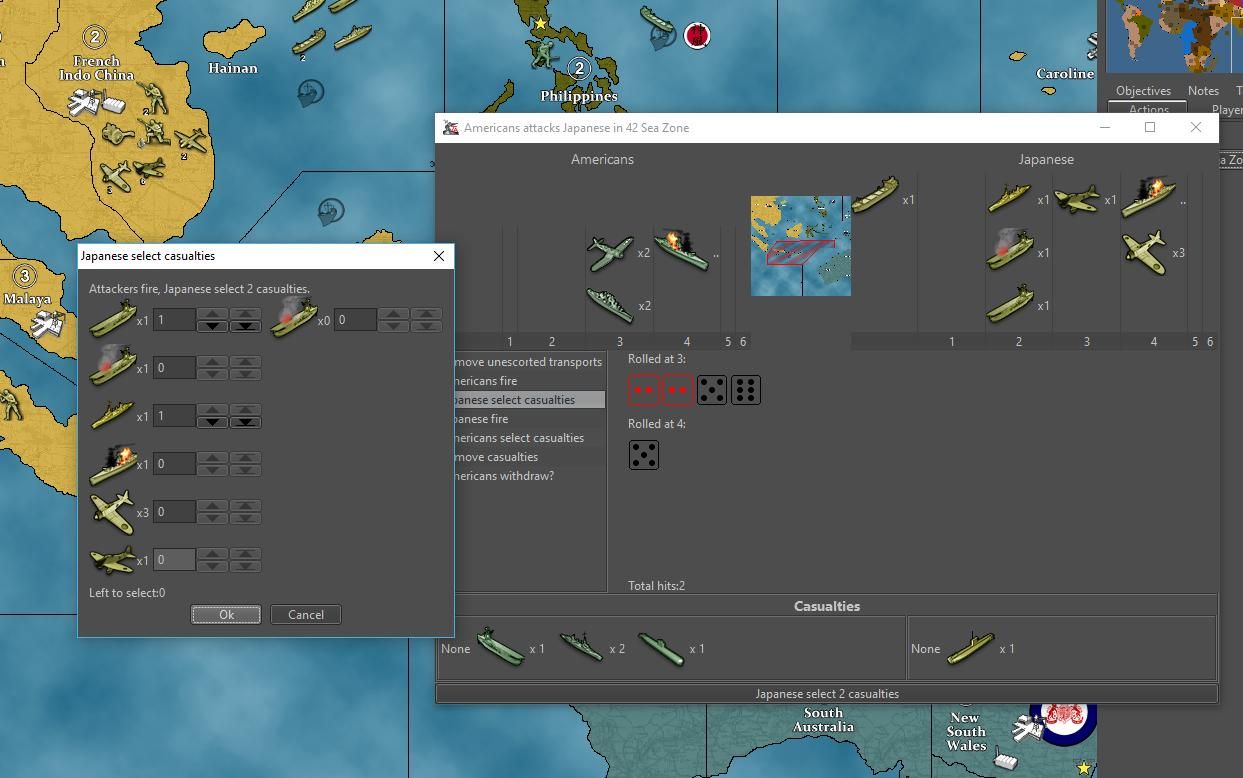Viewport: 1243px width, 778px height.
Task: Decrease the destroyer casualty count by one
Action: 212,422
